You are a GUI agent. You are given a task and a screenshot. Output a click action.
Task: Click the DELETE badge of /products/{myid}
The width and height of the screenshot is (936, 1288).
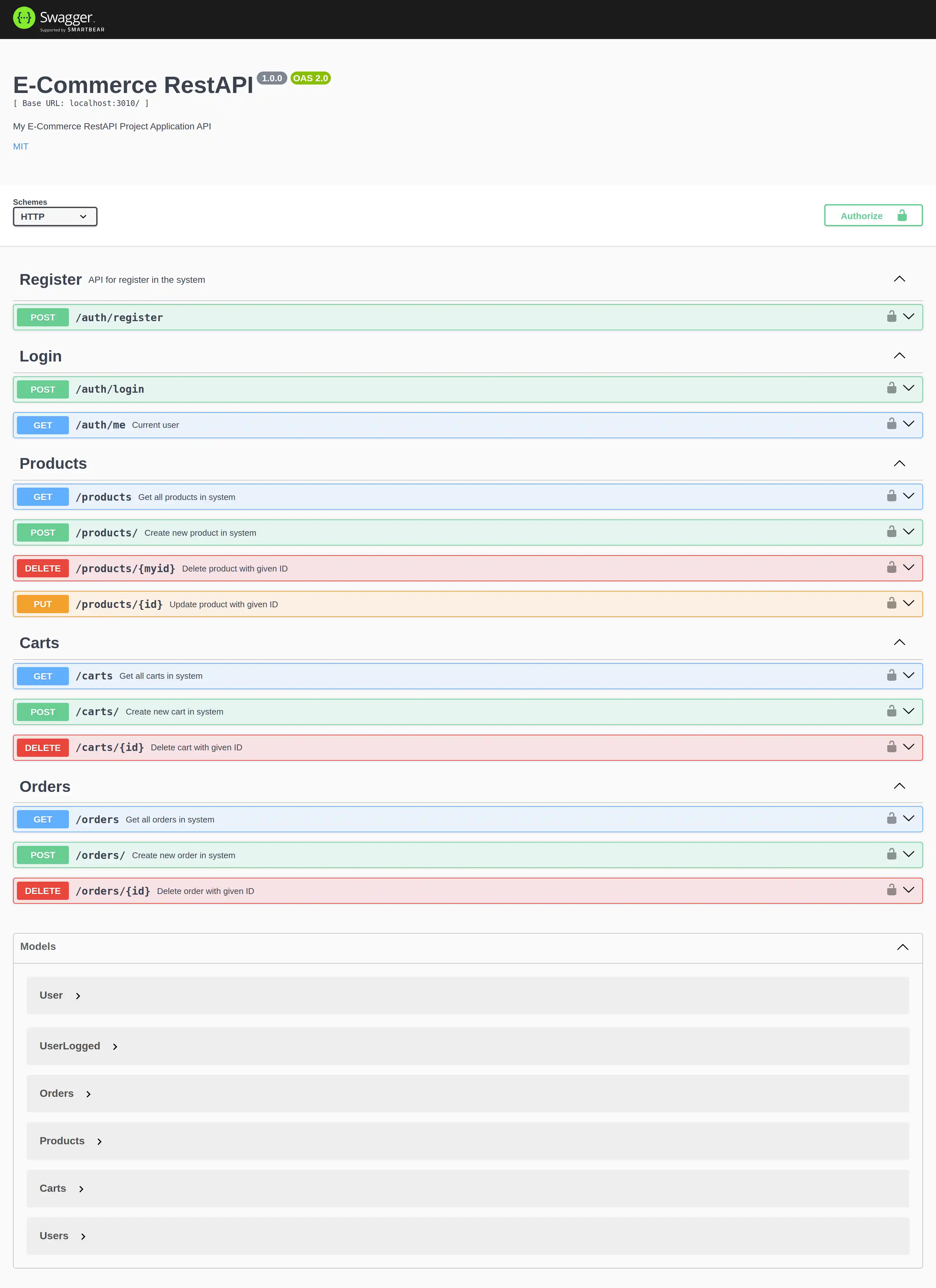coord(43,569)
